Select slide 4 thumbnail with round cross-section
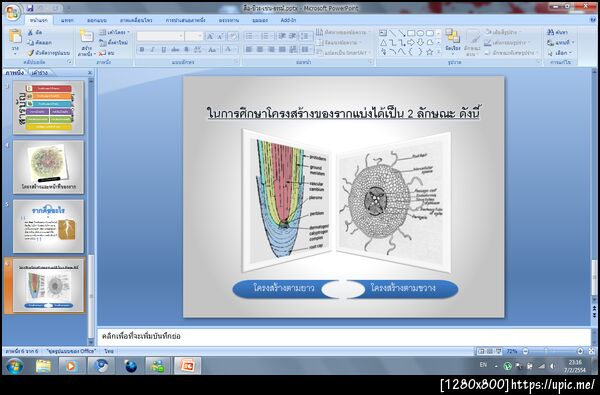 (x=49, y=167)
